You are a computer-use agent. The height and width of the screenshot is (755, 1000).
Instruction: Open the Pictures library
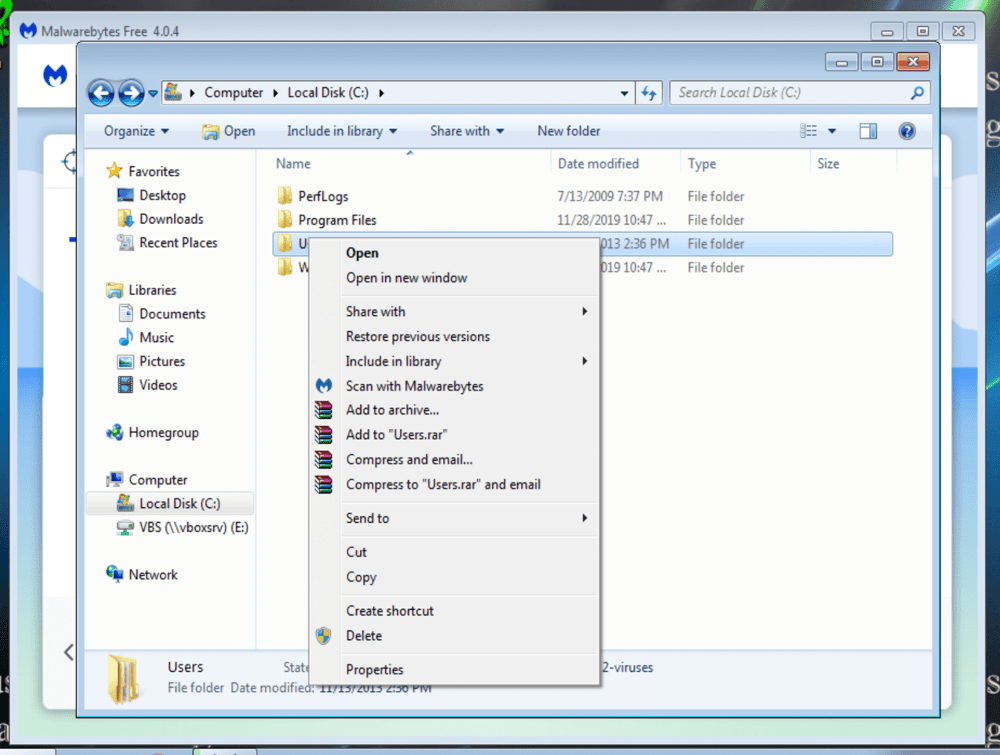point(151,362)
